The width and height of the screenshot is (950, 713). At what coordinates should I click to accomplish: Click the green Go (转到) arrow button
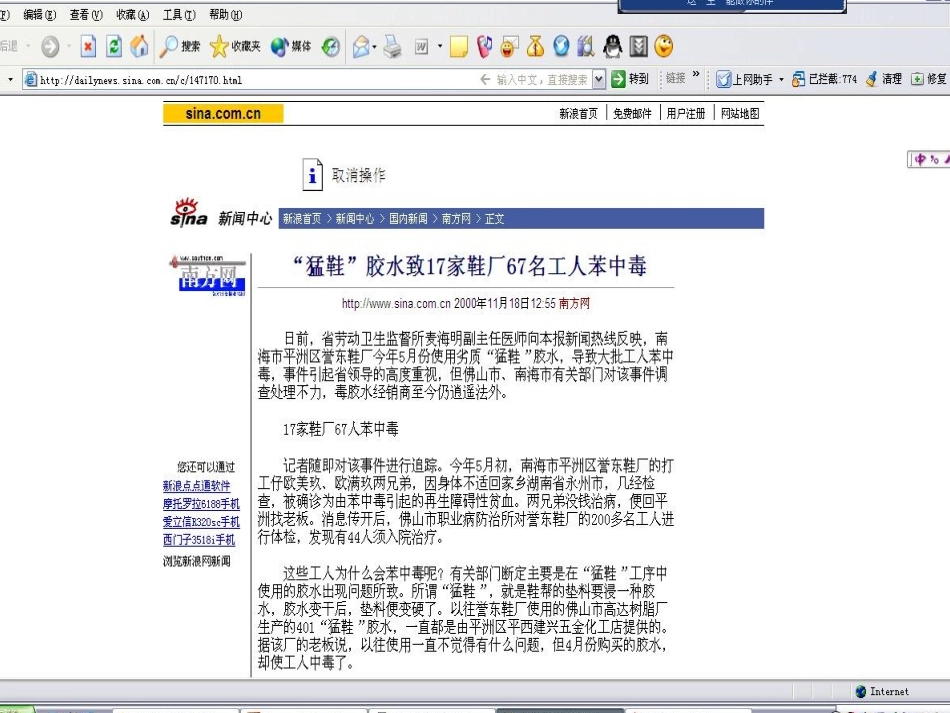[x=630, y=79]
